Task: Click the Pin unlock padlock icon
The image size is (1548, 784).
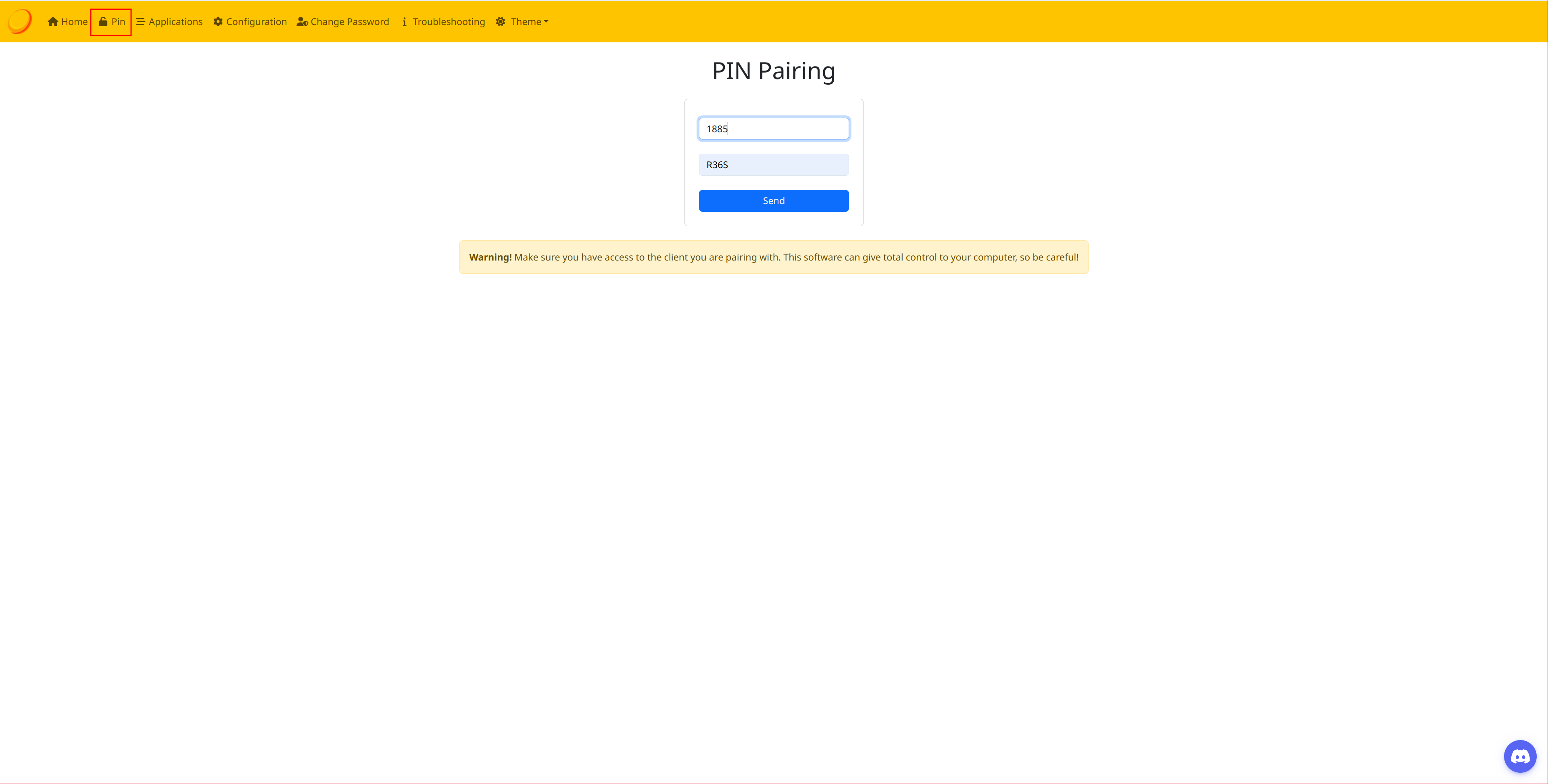Action: (103, 22)
